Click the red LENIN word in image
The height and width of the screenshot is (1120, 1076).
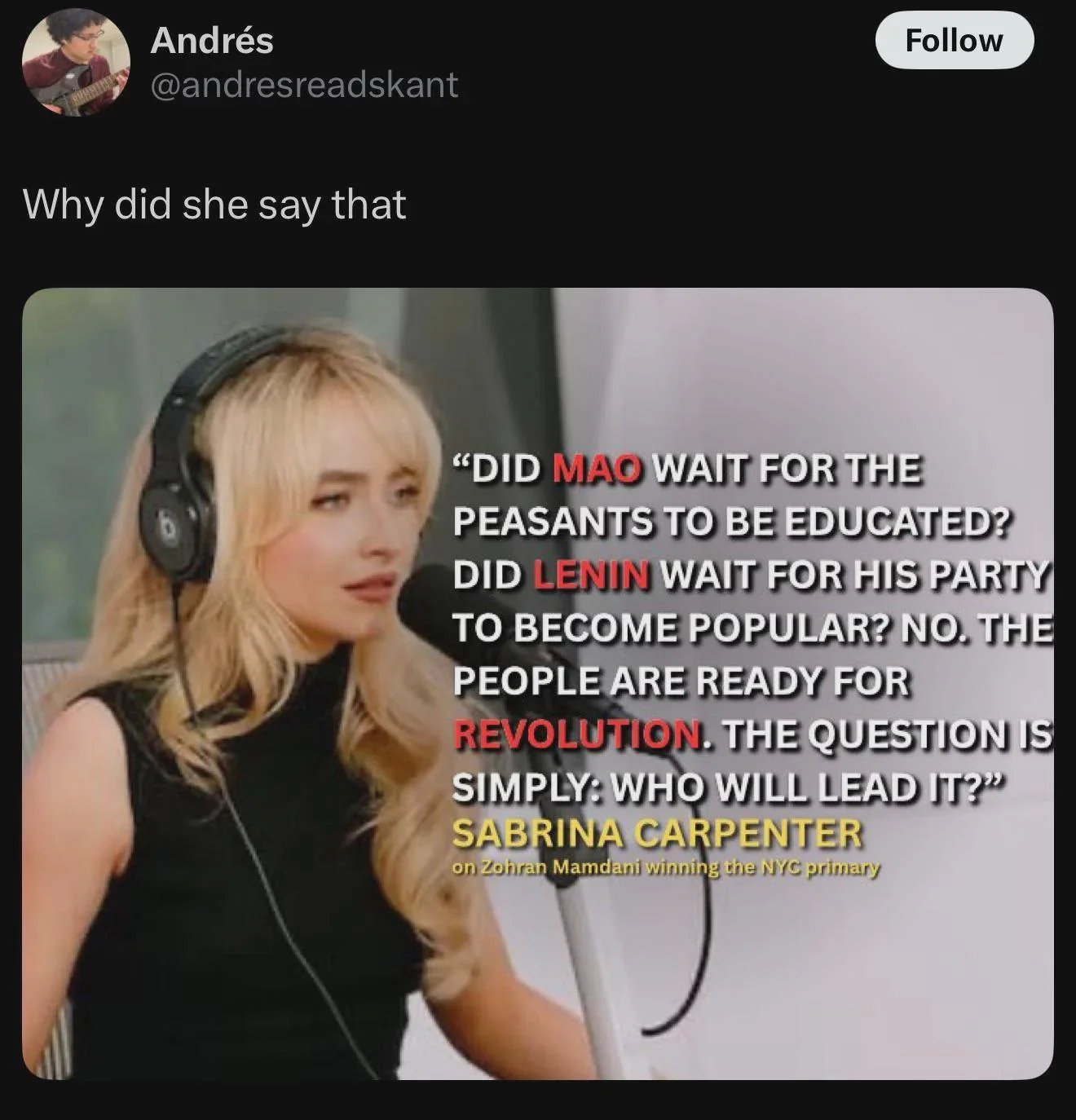(592, 575)
